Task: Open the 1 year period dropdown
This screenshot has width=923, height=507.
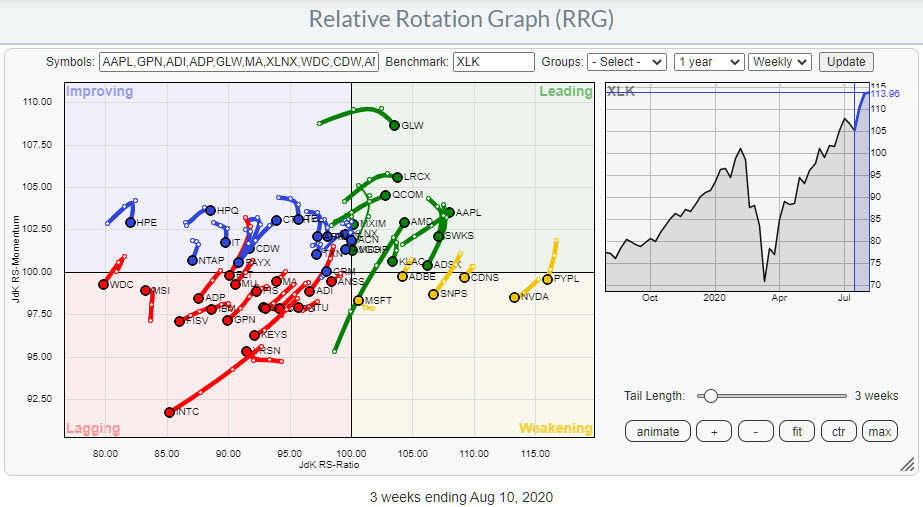Action: tap(709, 62)
